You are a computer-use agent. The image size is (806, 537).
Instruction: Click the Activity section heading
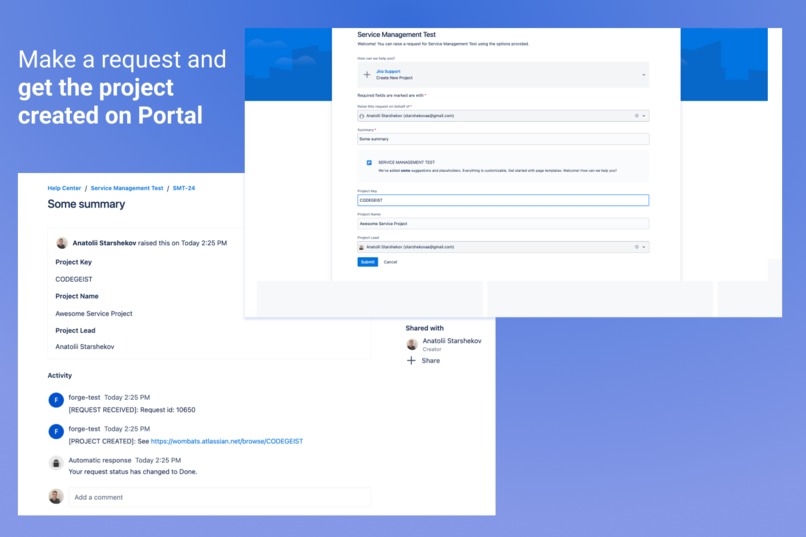tap(60, 376)
